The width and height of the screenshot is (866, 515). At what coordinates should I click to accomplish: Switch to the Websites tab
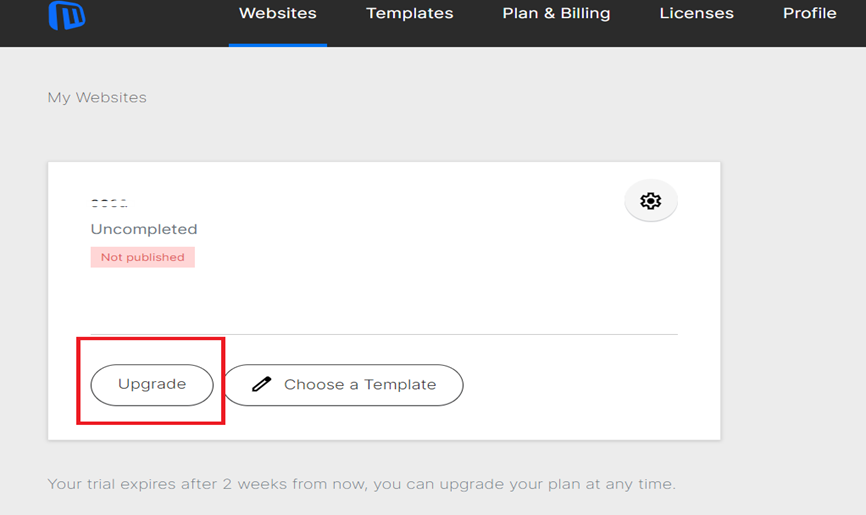[278, 14]
